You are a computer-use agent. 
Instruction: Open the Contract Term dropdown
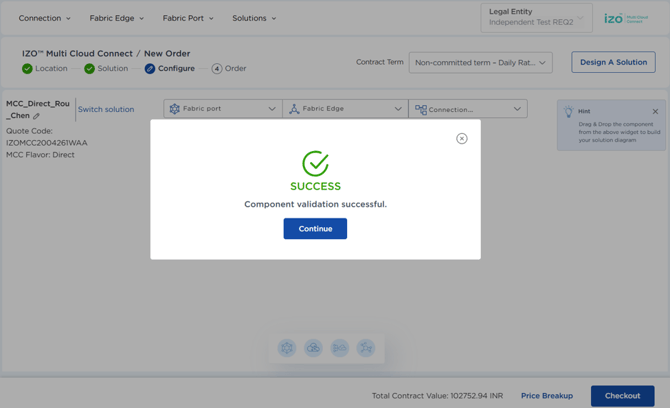pos(480,62)
